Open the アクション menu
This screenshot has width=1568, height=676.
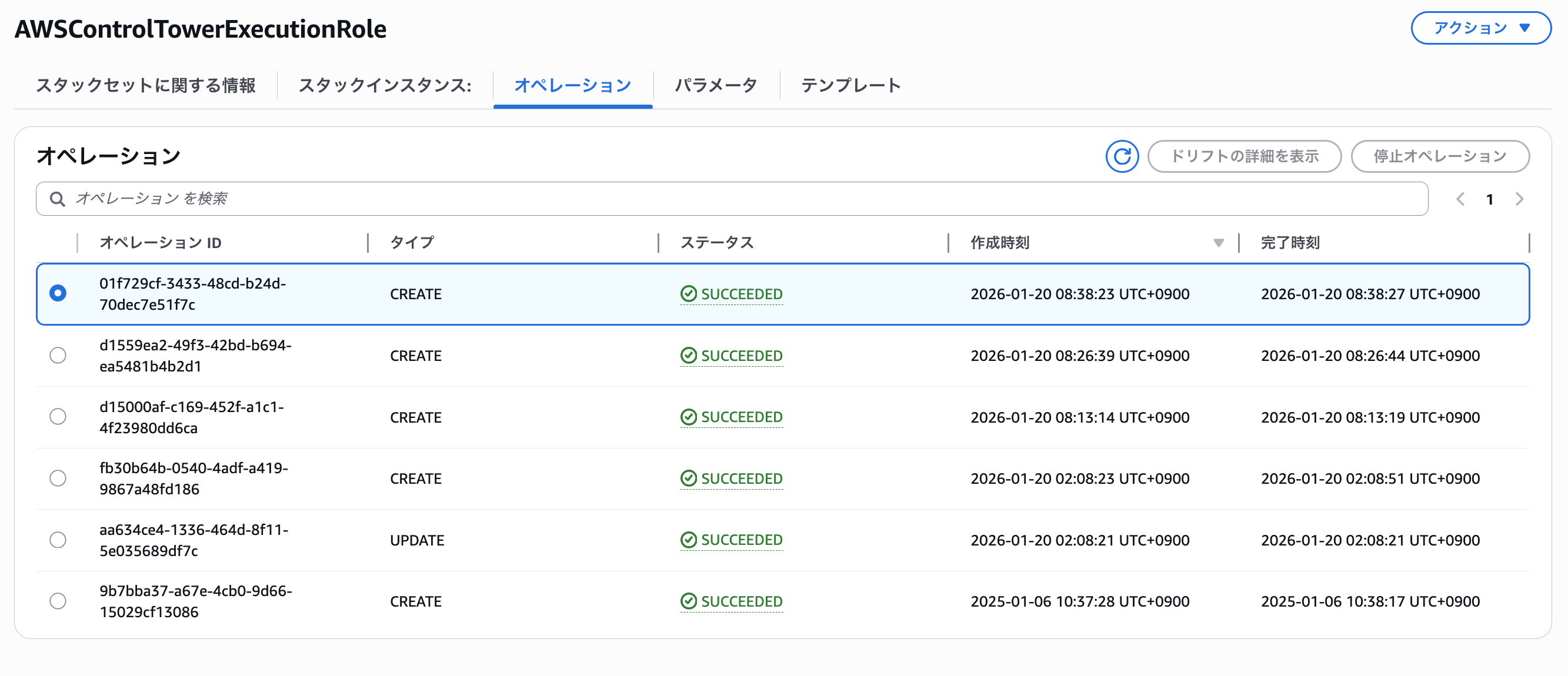point(1480,28)
